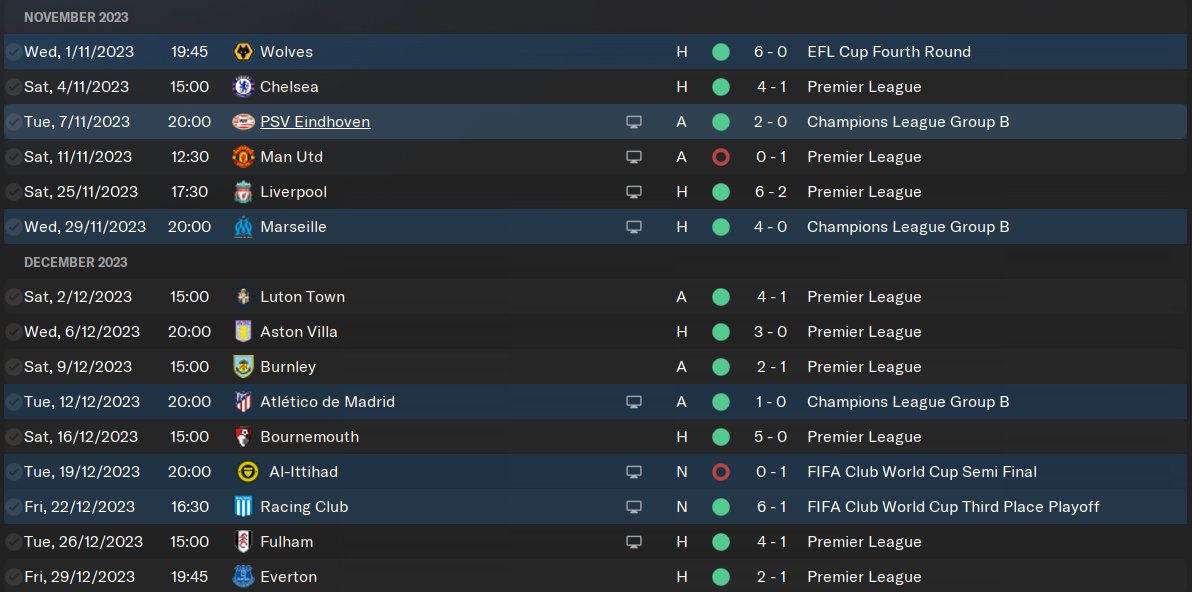
Task: Toggle the checkmark on the Wolves fixture row
Action: 13,52
